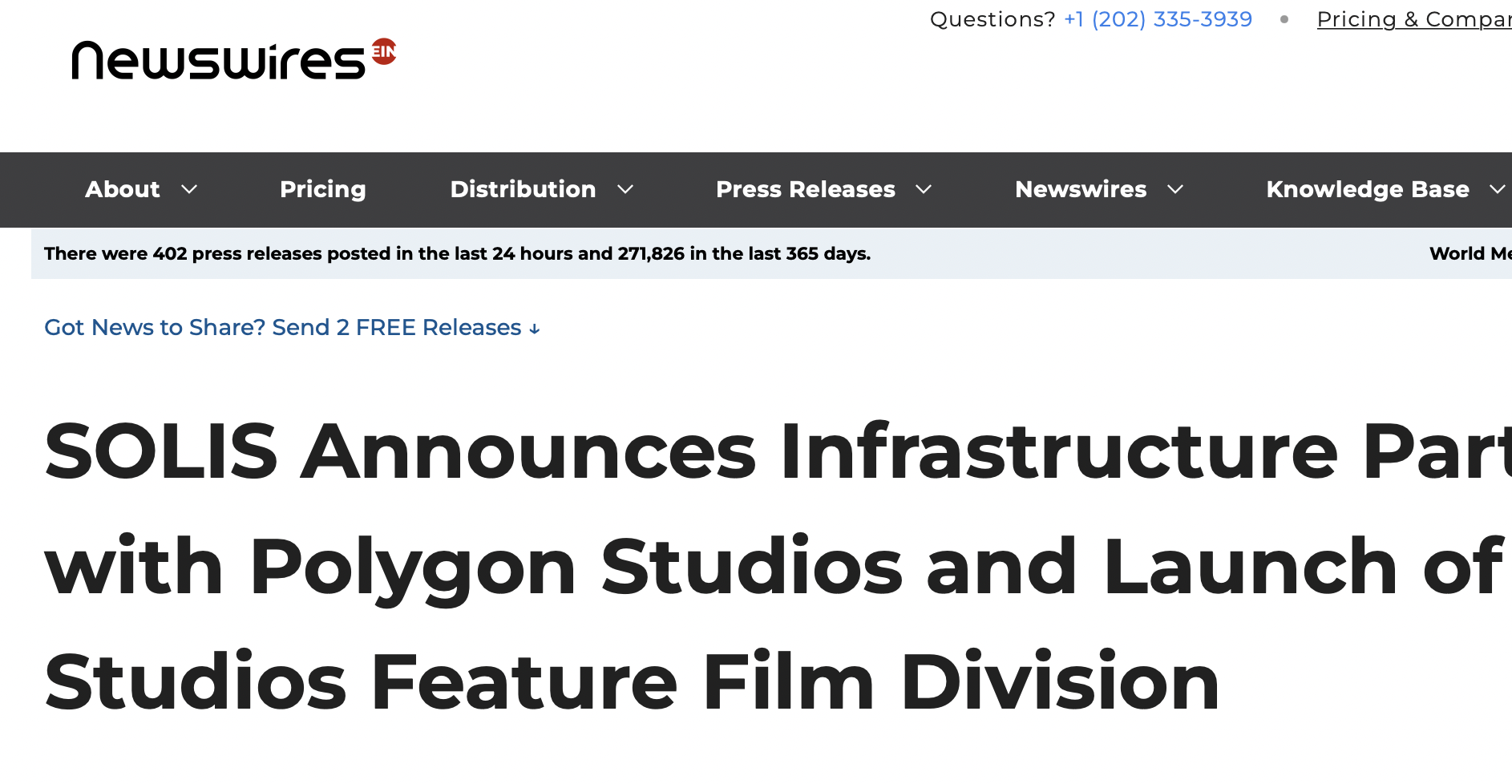The height and width of the screenshot is (784, 1512).
Task: Click the Newswires logo
Action: [233, 59]
